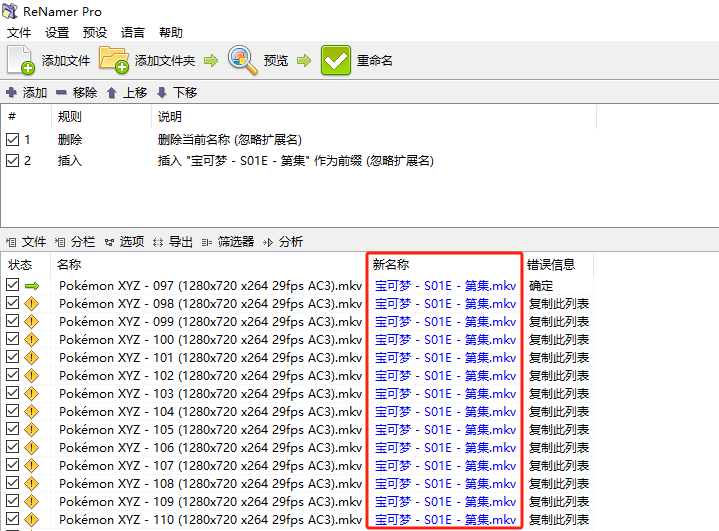
Task: Click the 添加文件夹 button label
Action: point(165,61)
